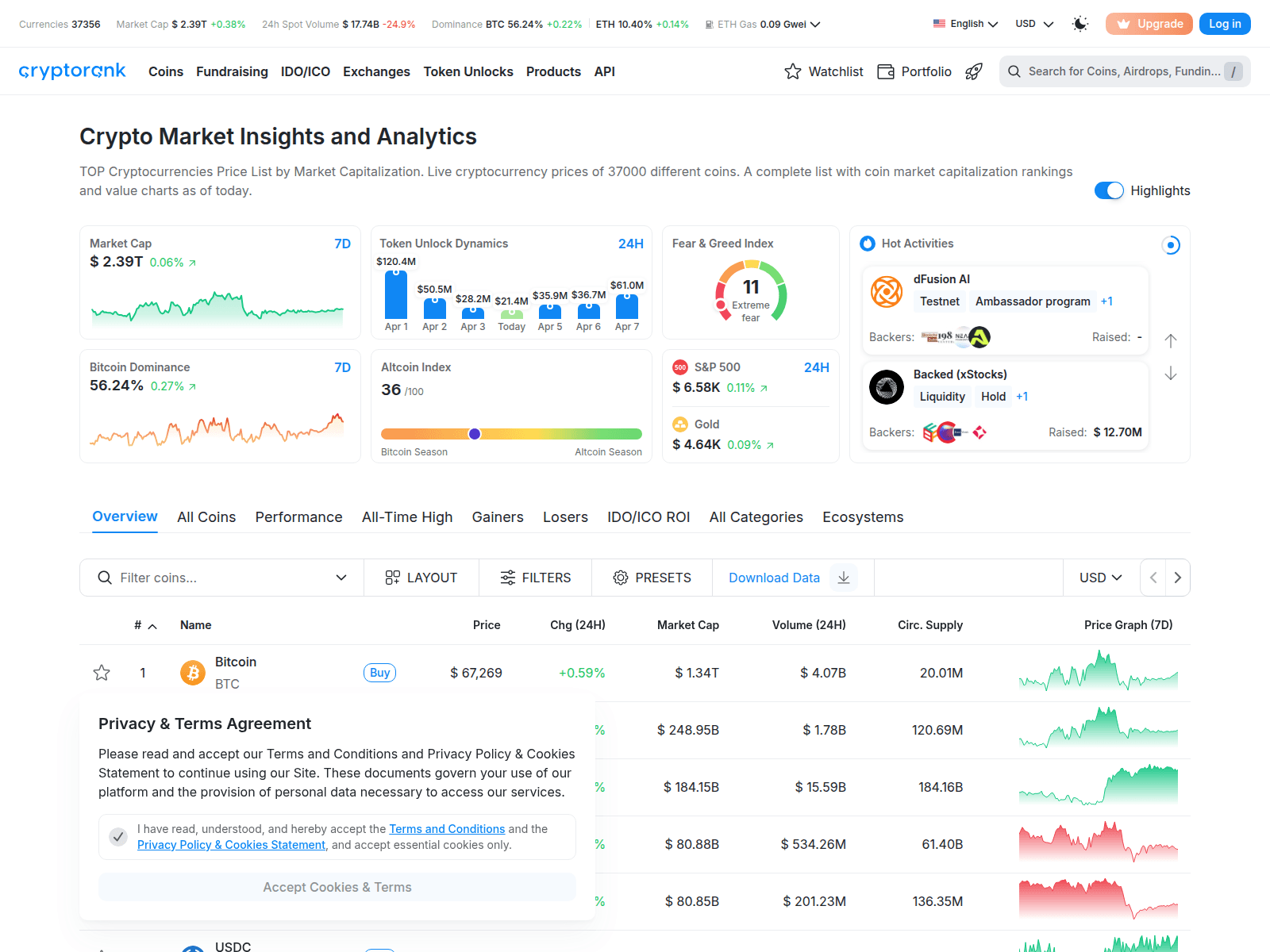Focus the Filter coins input field
The width and height of the screenshot is (1270, 952).
coord(222,578)
